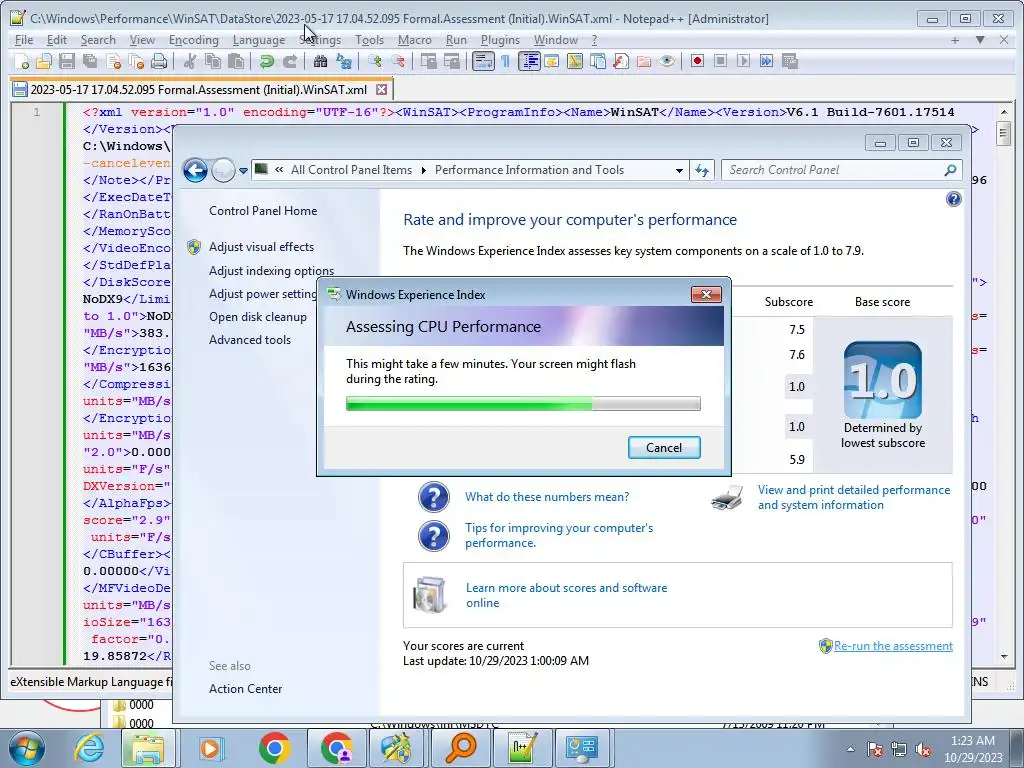
Task: Open the Plugins menu in Notepad++
Action: (500, 40)
